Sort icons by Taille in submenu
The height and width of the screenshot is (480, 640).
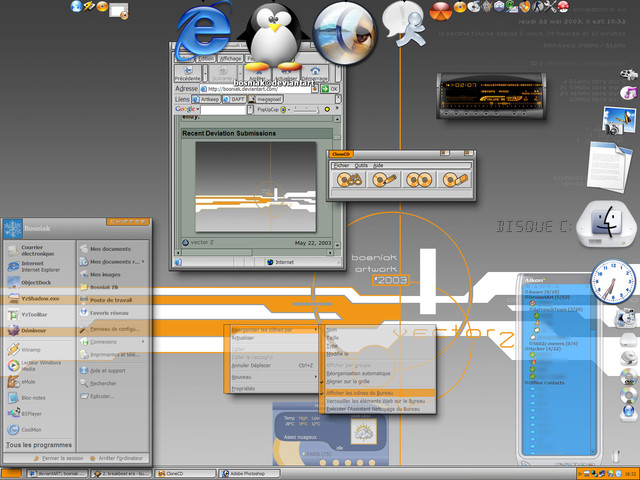333,338
